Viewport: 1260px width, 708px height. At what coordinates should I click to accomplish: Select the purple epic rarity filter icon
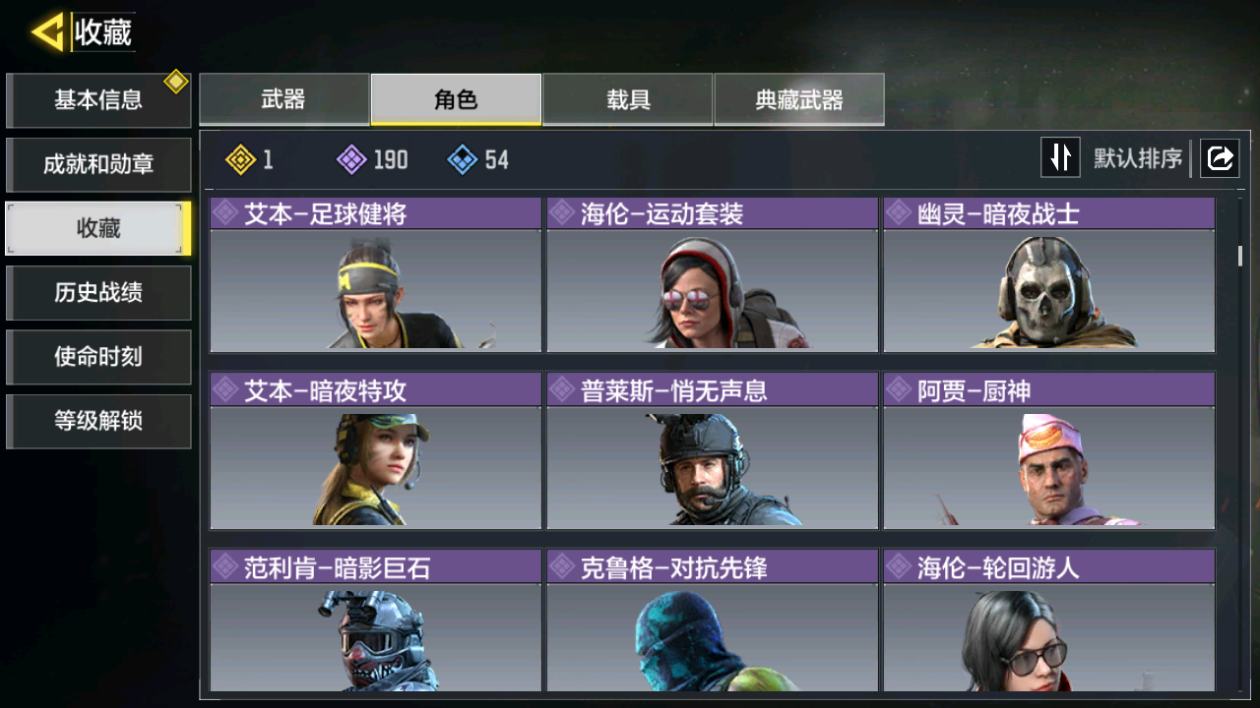pyautogui.click(x=352, y=159)
